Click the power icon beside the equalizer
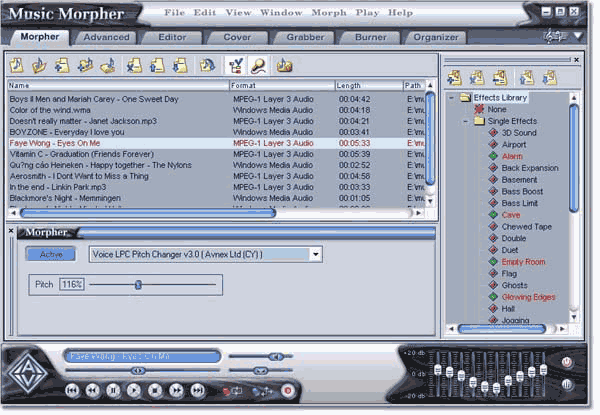 pos(567,362)
